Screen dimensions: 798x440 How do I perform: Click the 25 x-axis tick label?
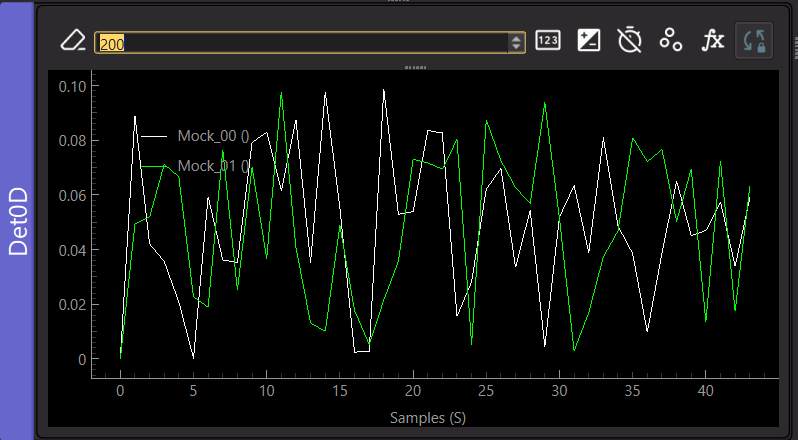[486, 392]
